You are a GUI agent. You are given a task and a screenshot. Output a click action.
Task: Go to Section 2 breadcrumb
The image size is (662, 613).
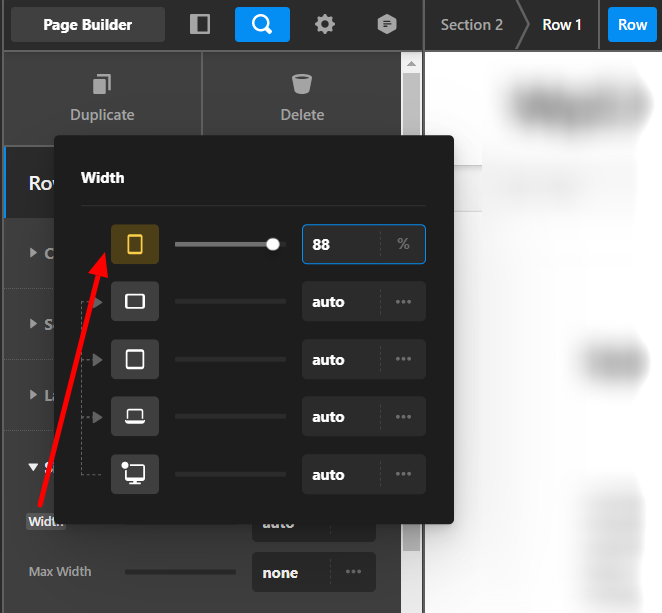click(x=471, y=24)
